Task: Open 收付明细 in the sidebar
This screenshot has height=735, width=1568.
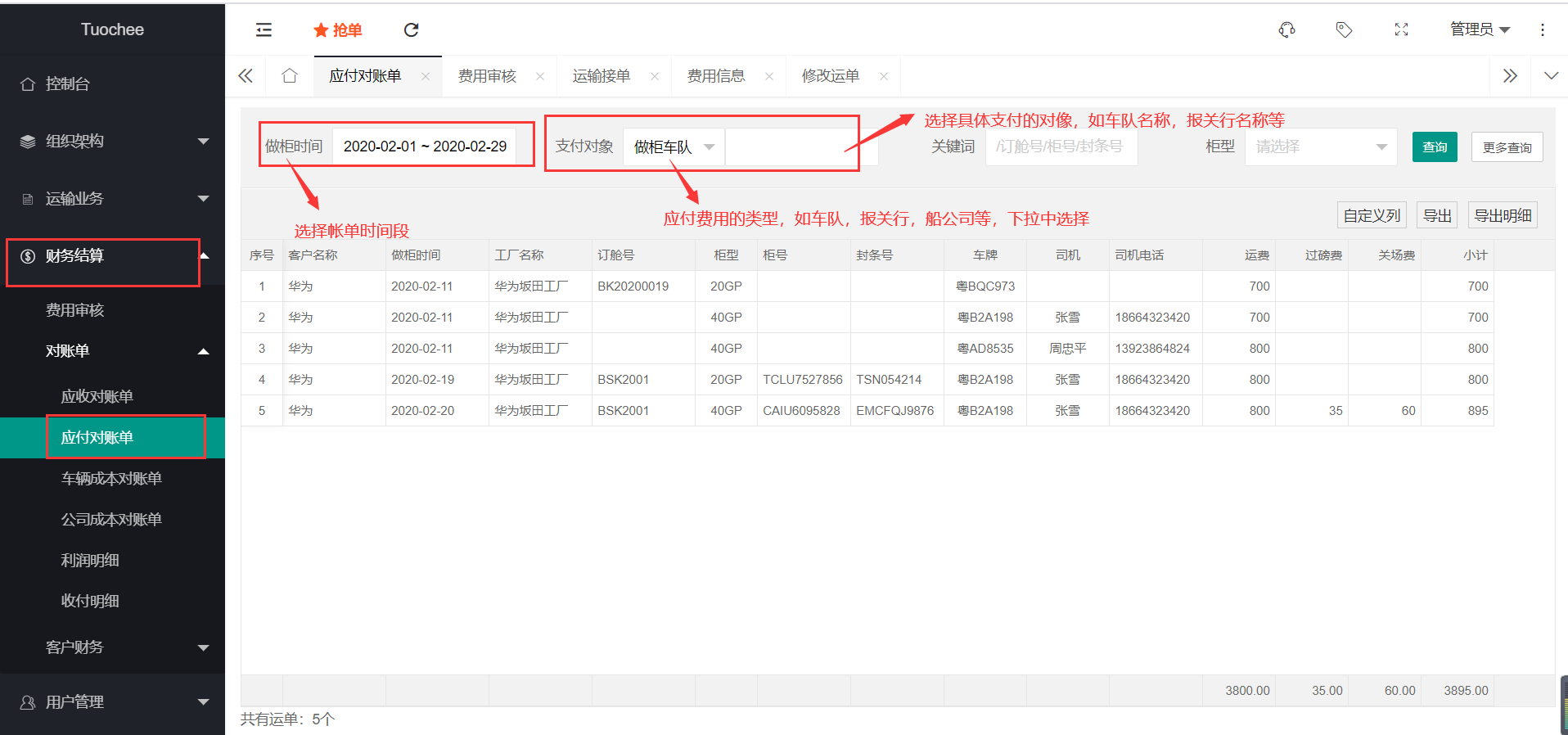Action: click(112, 602)
